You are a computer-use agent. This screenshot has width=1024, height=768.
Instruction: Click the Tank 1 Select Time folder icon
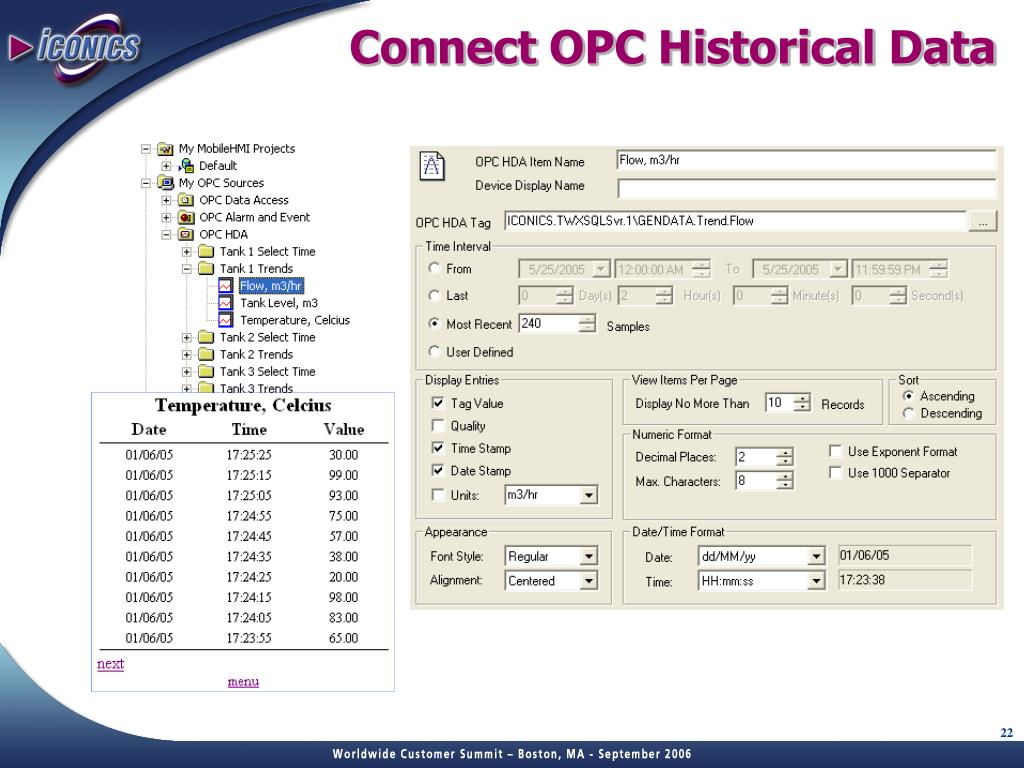coord(206,251)
